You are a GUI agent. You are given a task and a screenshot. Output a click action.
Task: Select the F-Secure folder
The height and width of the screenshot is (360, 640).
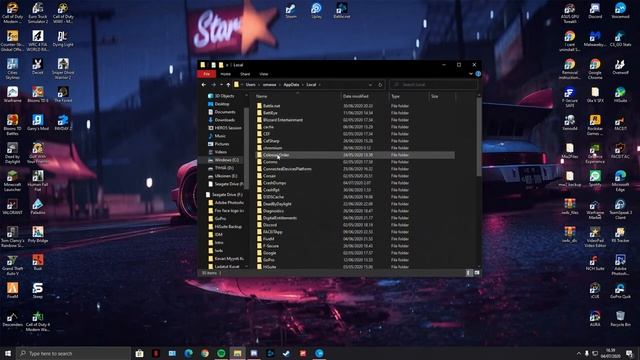(355, 246)
